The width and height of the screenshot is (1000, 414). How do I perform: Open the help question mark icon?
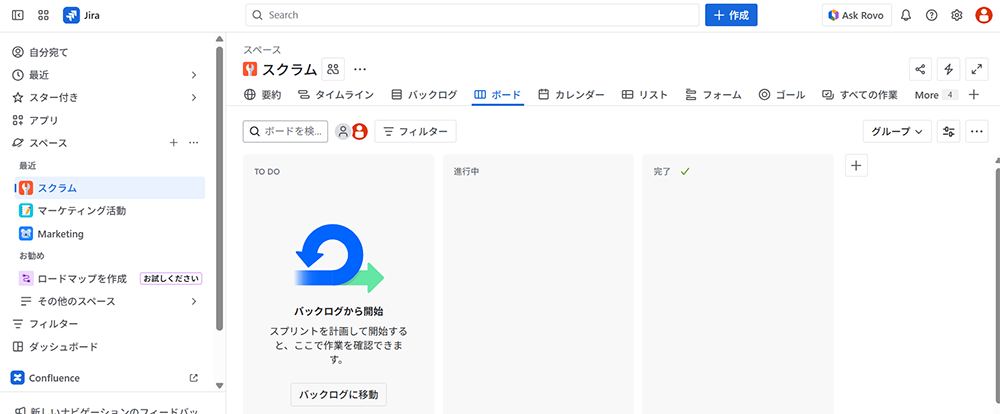click(932, 15)
